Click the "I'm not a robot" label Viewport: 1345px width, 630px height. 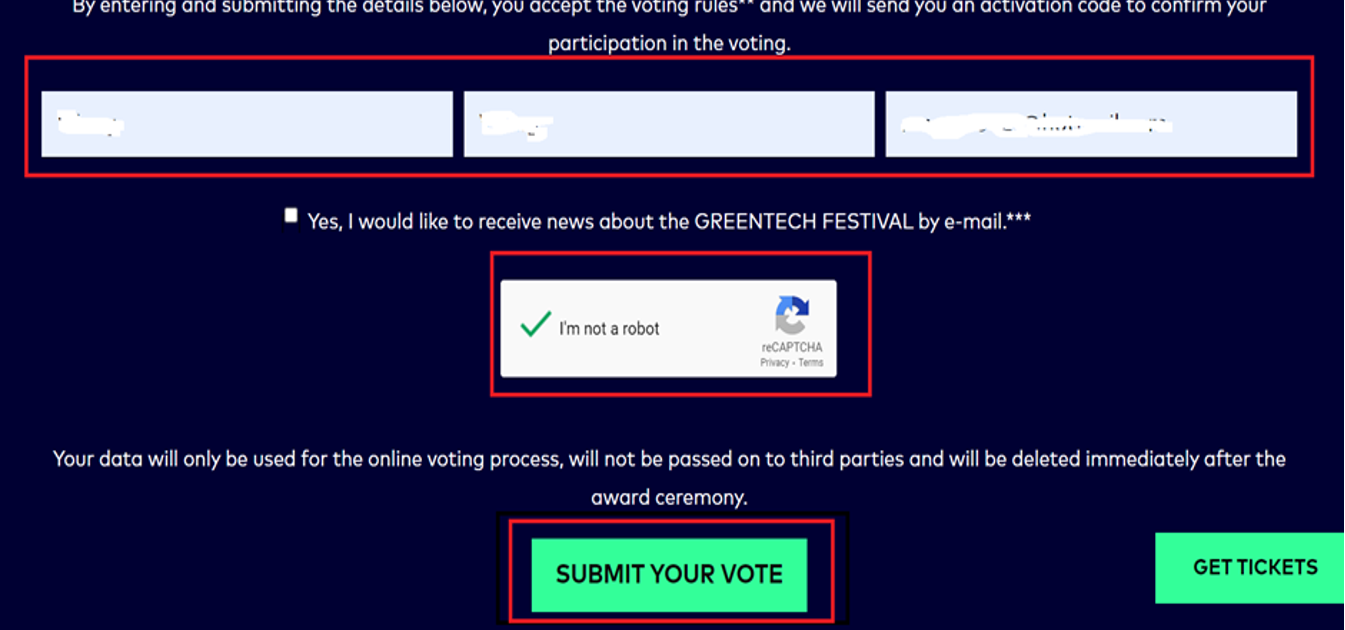(x=609, y=328)
